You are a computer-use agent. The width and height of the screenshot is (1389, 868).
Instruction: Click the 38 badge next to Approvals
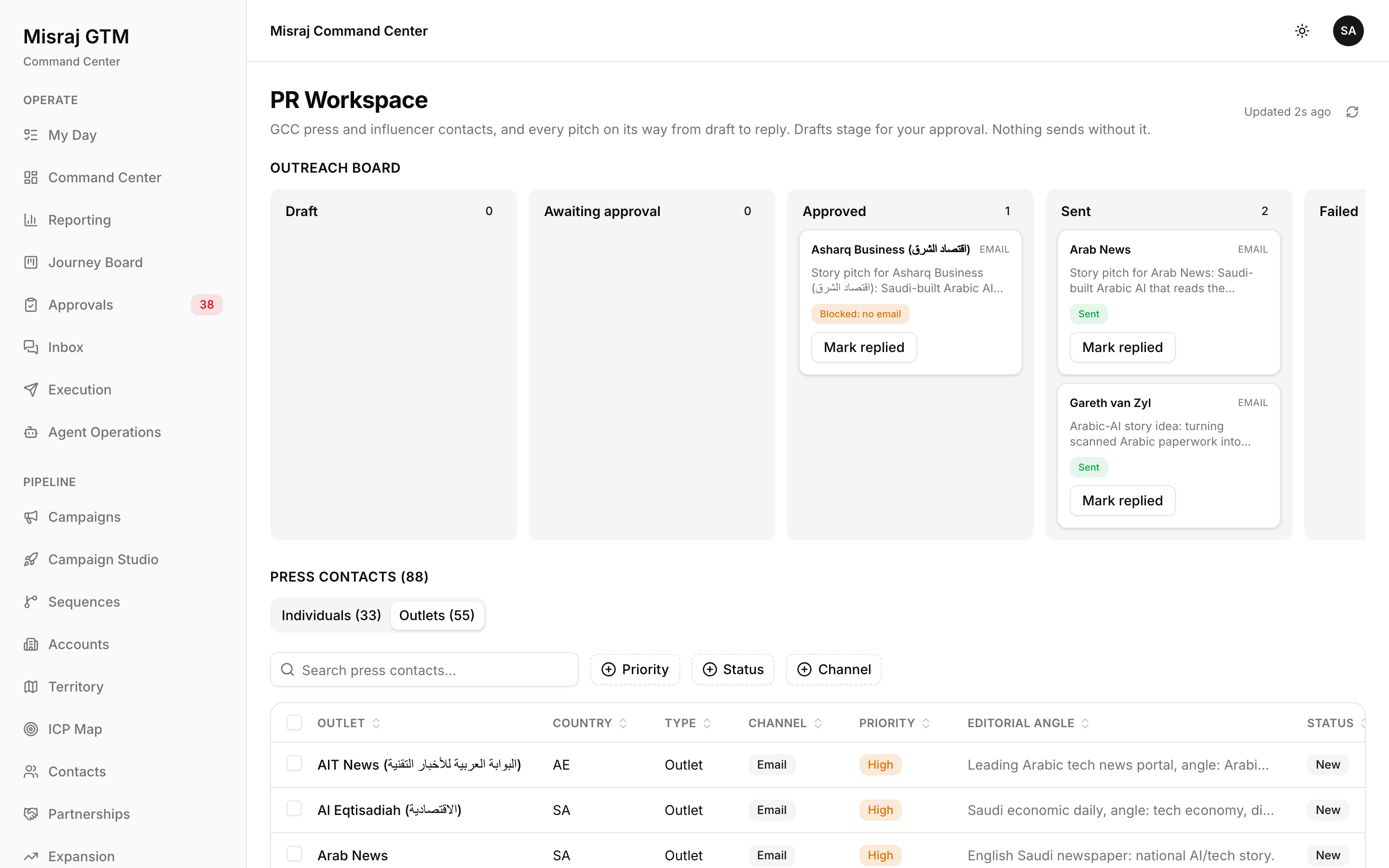206,305
